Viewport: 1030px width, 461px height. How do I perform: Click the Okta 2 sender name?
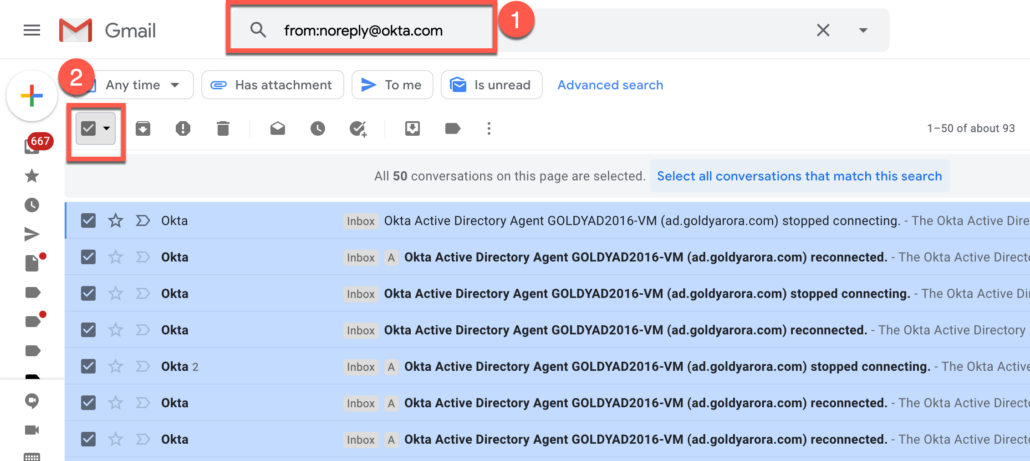pos(175,366)
